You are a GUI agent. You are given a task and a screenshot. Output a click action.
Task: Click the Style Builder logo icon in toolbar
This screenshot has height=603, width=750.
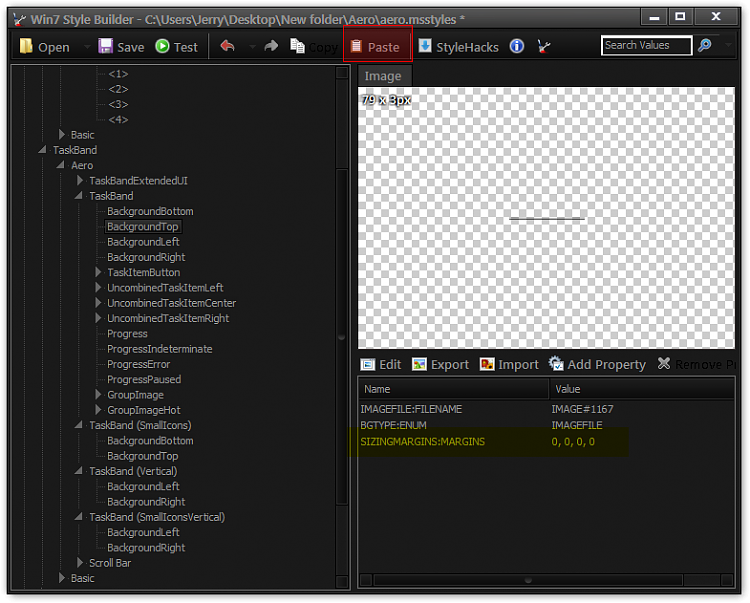click(x=544, y=46)
